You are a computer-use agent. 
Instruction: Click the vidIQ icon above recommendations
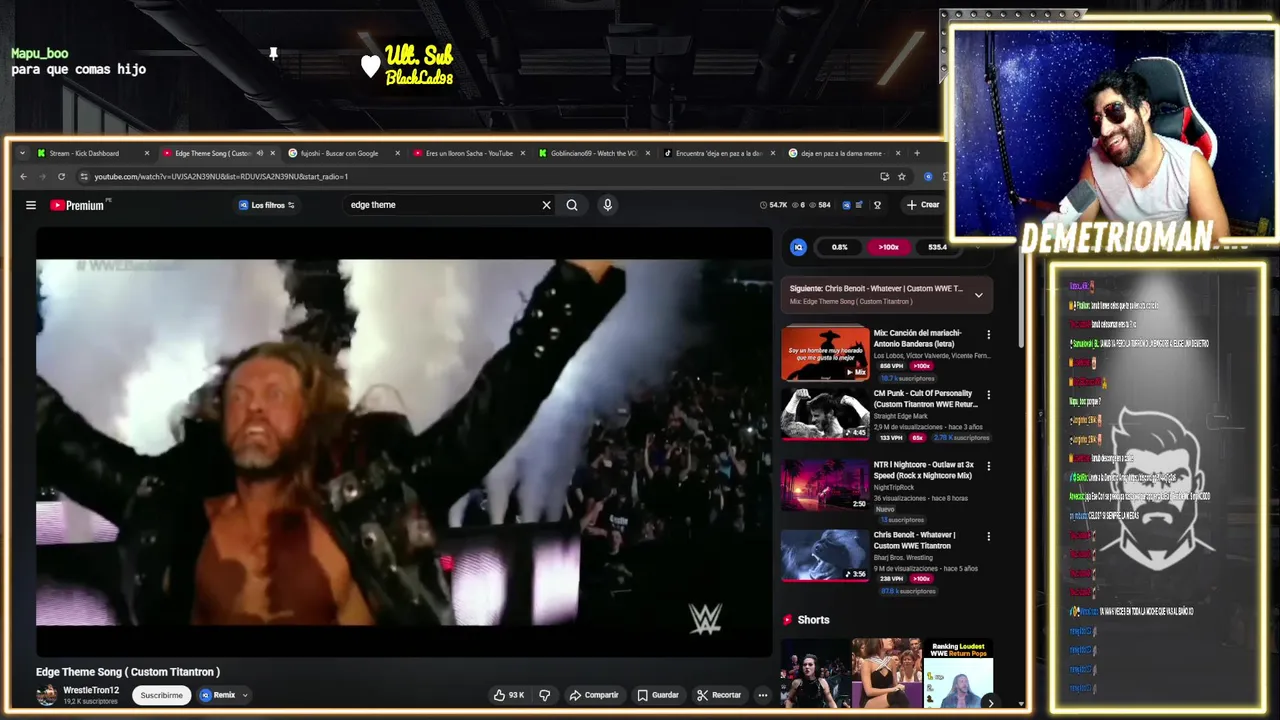click(798, 247)
